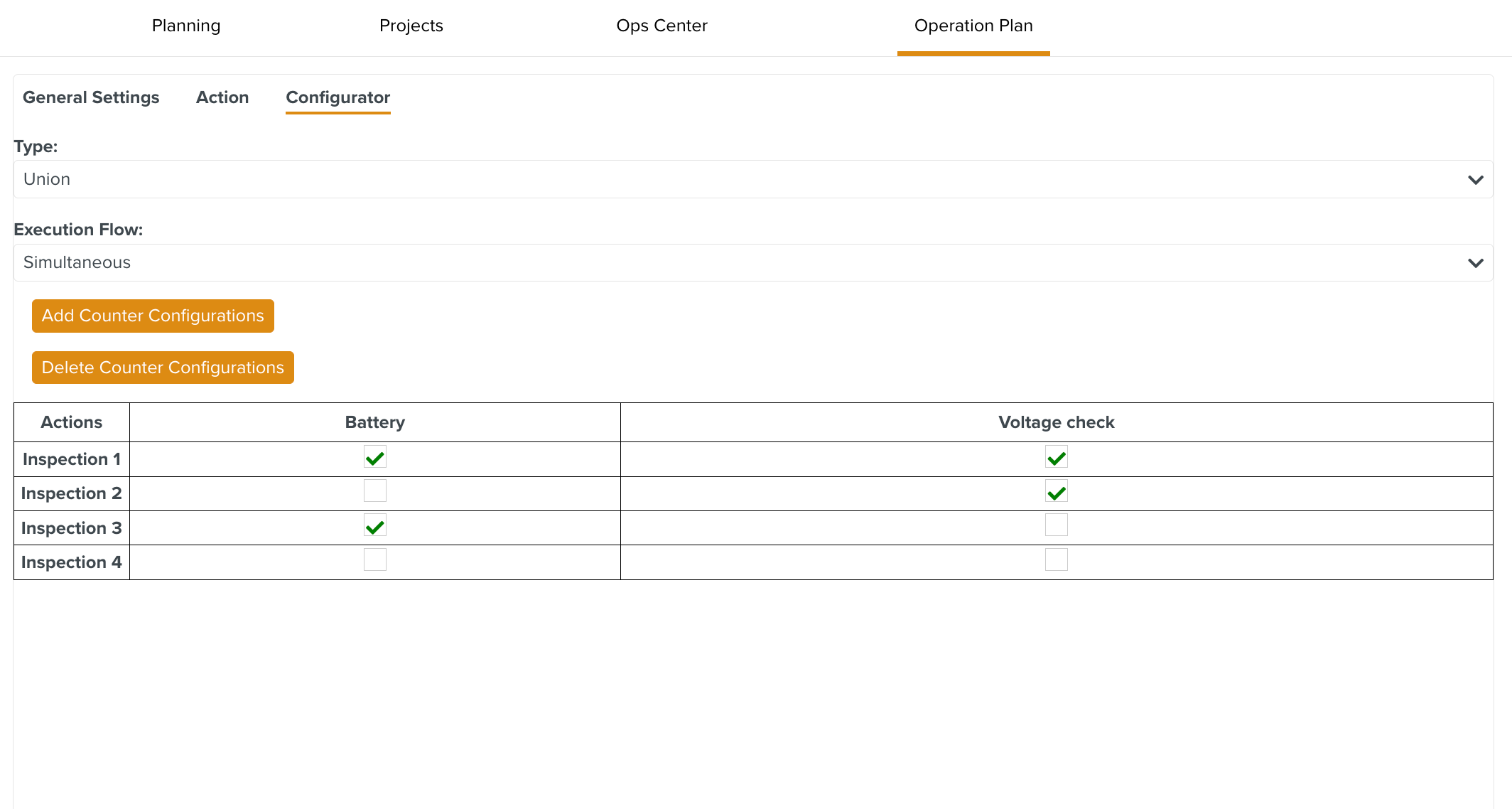
Task: Expand the chevron next to Union
Action: (x=1476, y=179)
